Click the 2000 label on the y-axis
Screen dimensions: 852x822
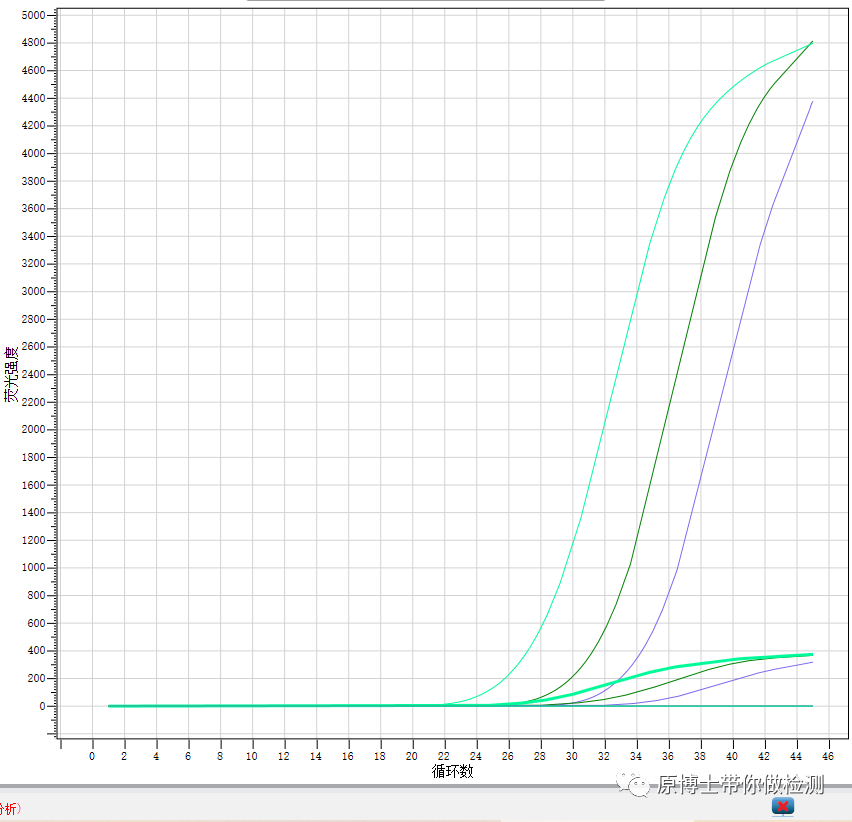pos(32,430)
